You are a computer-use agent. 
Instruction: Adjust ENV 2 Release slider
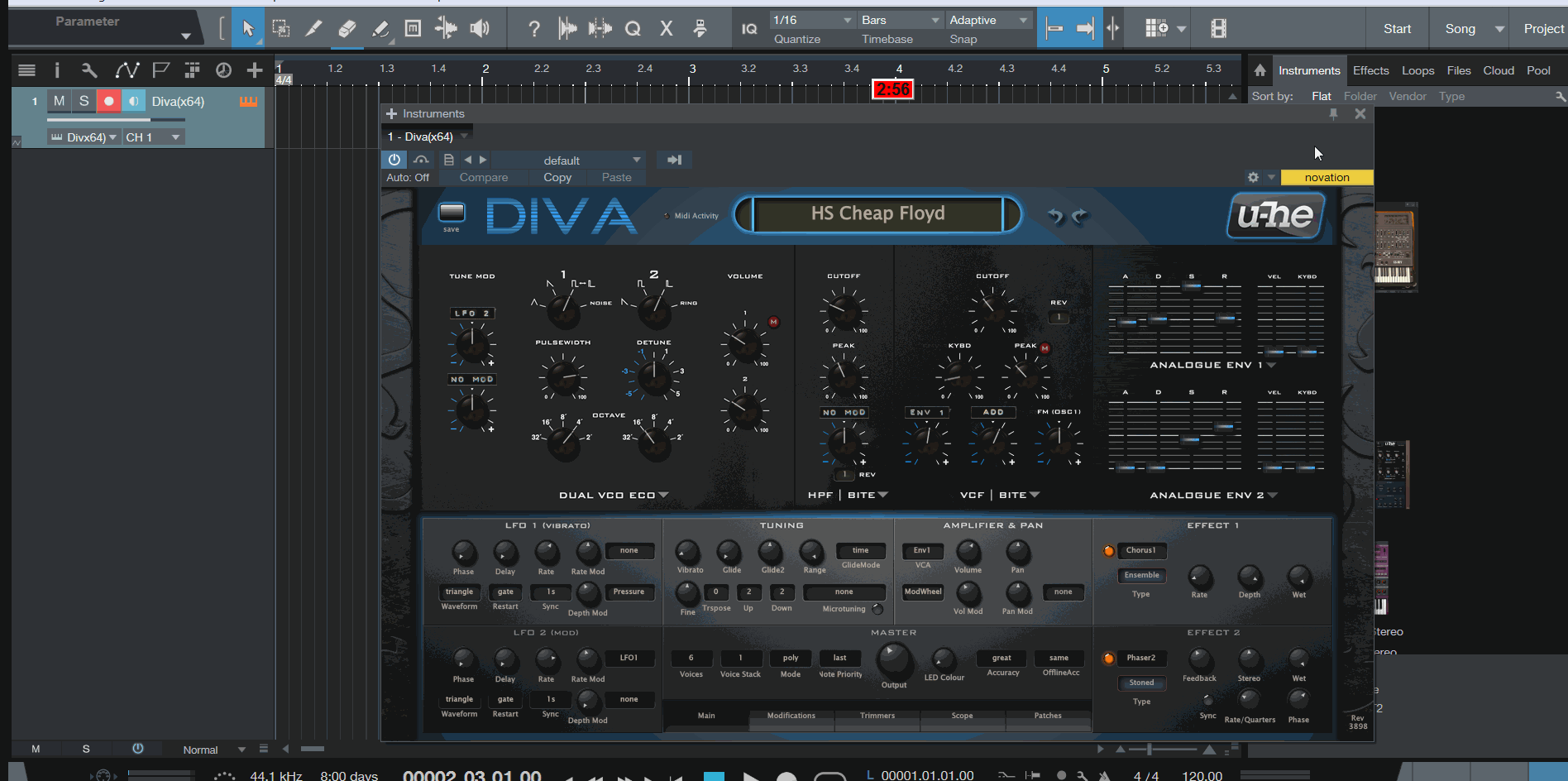pos(1224,426)
